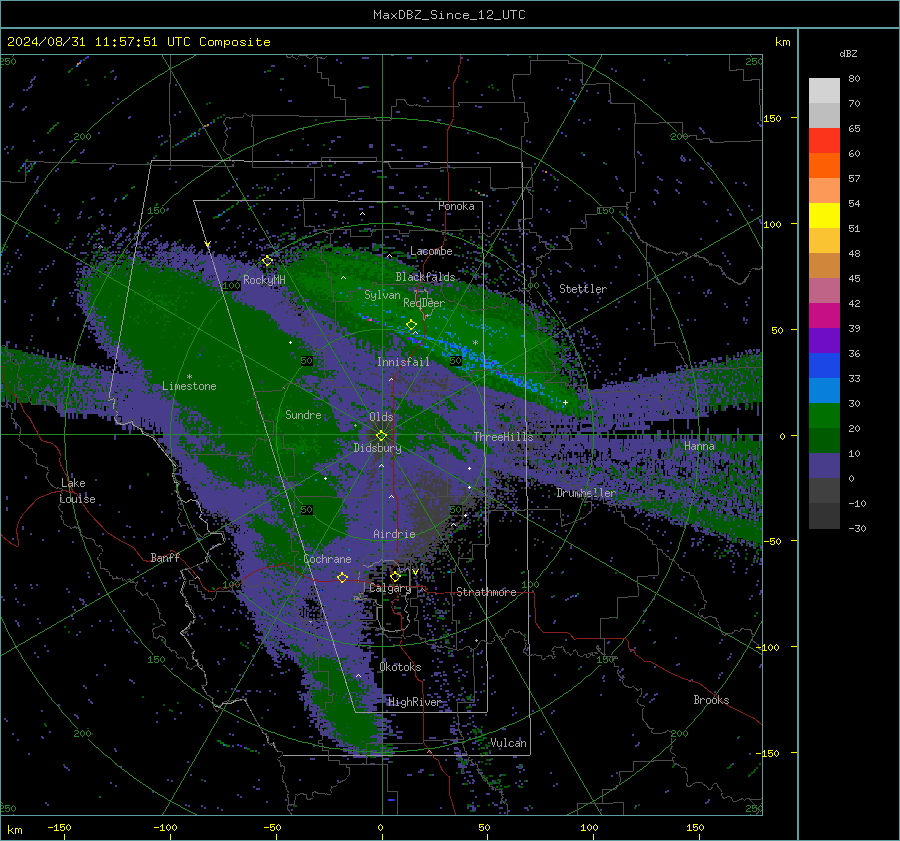Screen dimensions: 900x841
Task: Click the legend value -10
Action: point(857,503)
